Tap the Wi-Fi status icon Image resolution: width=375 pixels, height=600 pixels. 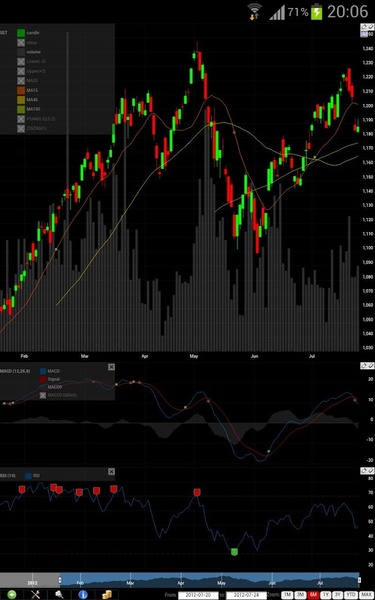(x=254, y=11)
